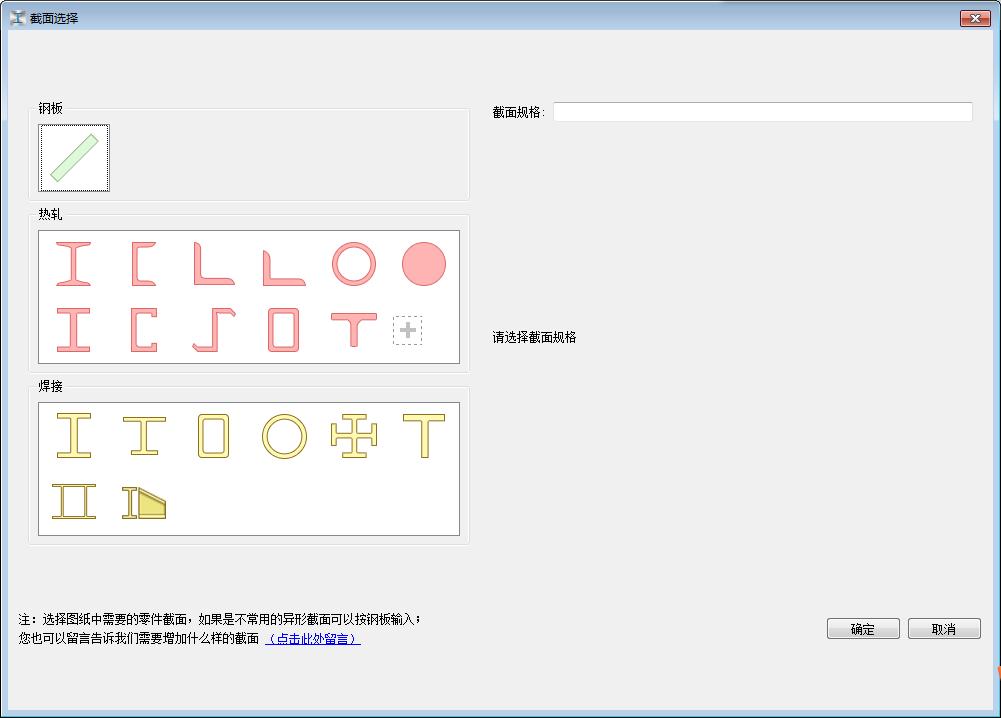Select the welded double-web box beam
Viewport: 1001px width, 718px height.
(74, 502)
